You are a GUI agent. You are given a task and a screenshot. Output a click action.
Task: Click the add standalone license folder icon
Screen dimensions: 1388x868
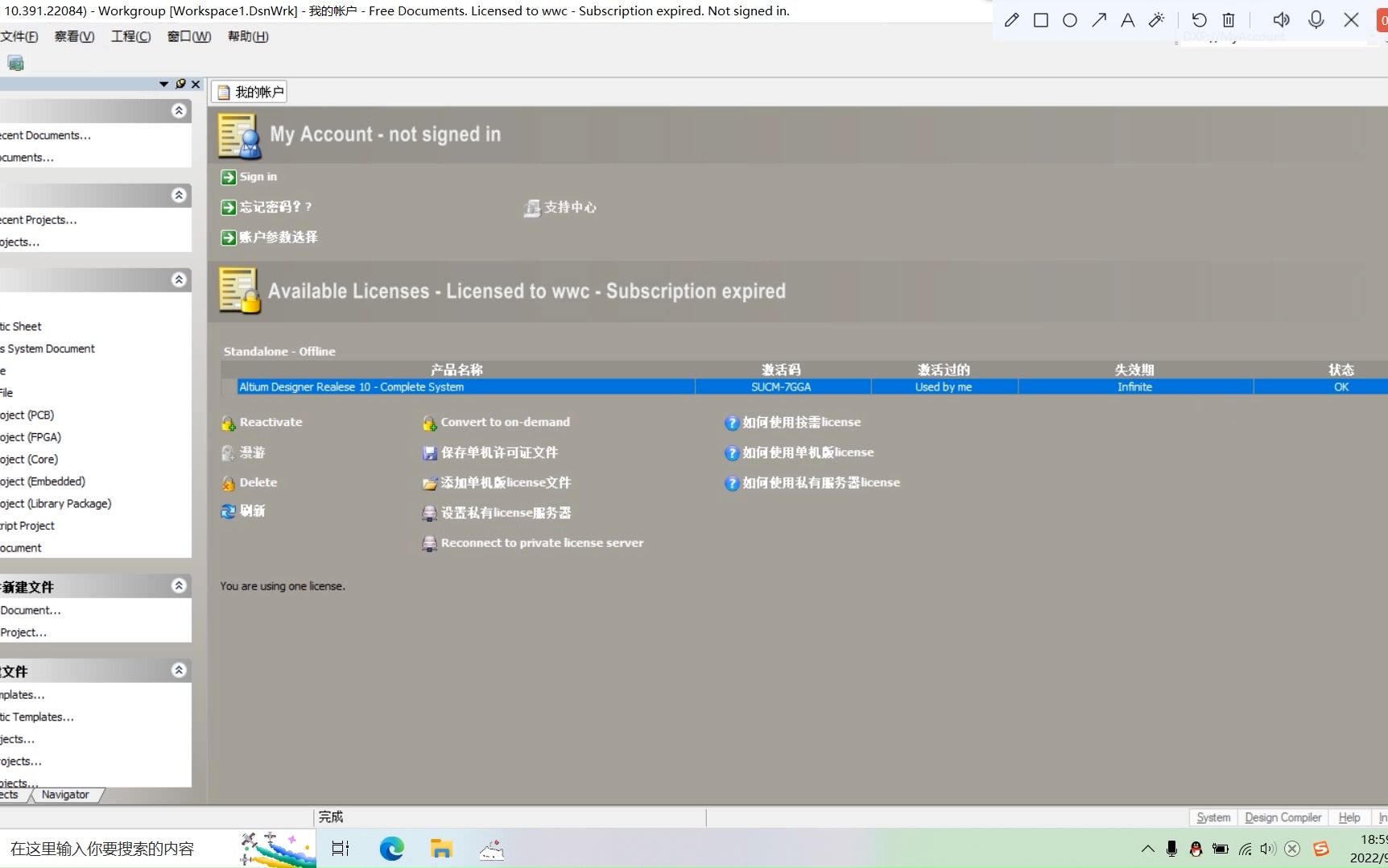tap(430, 483)
